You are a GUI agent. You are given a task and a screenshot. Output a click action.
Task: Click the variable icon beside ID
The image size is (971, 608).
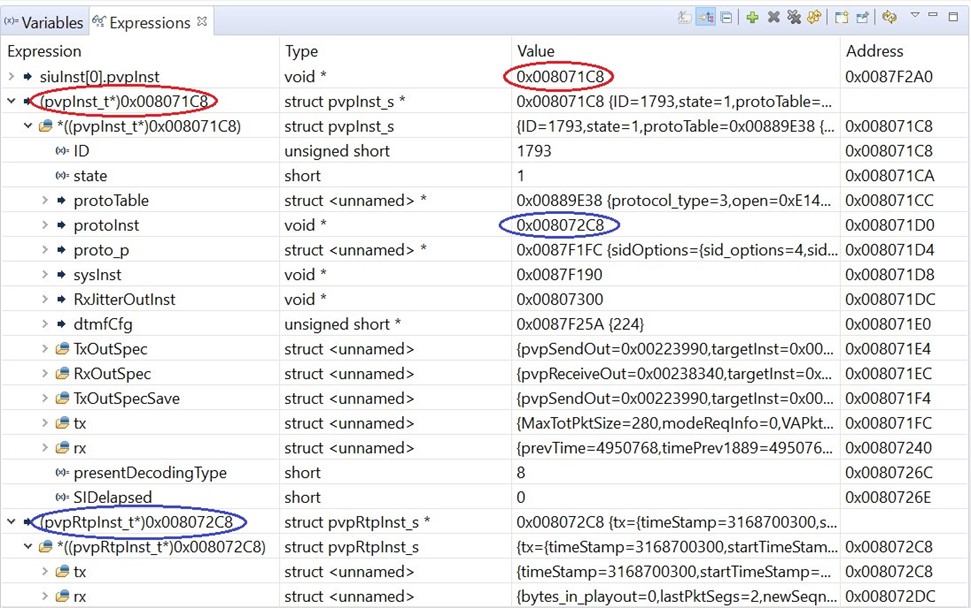coord(62,151)
